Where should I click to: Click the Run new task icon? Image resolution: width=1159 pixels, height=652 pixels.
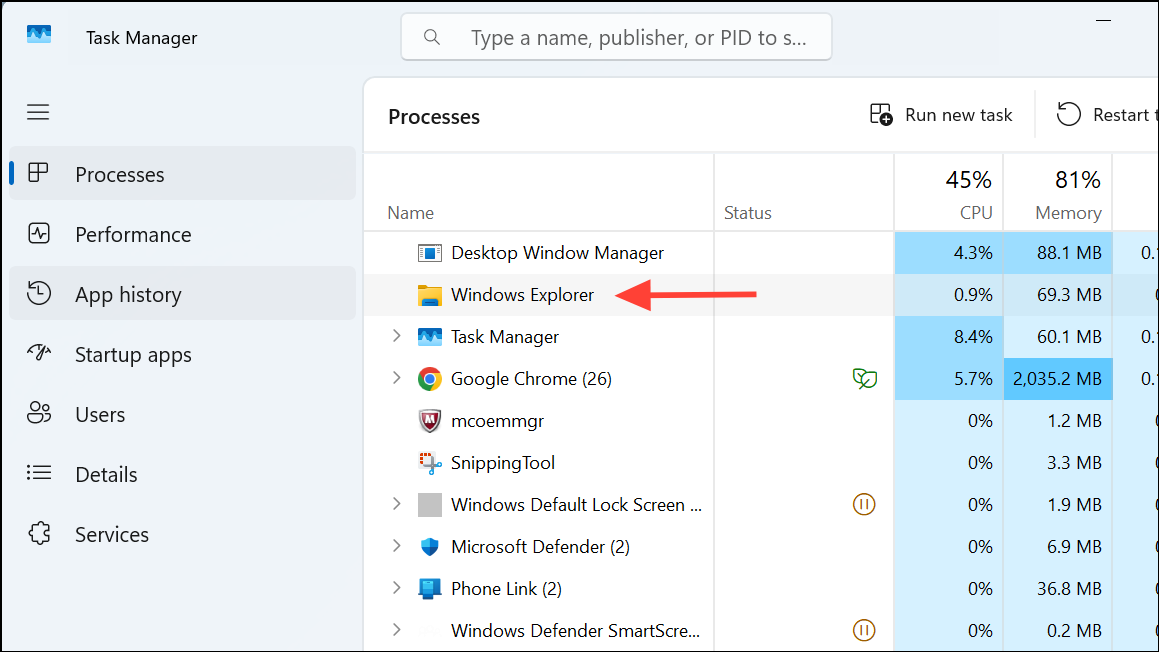(x=881, y=115)
